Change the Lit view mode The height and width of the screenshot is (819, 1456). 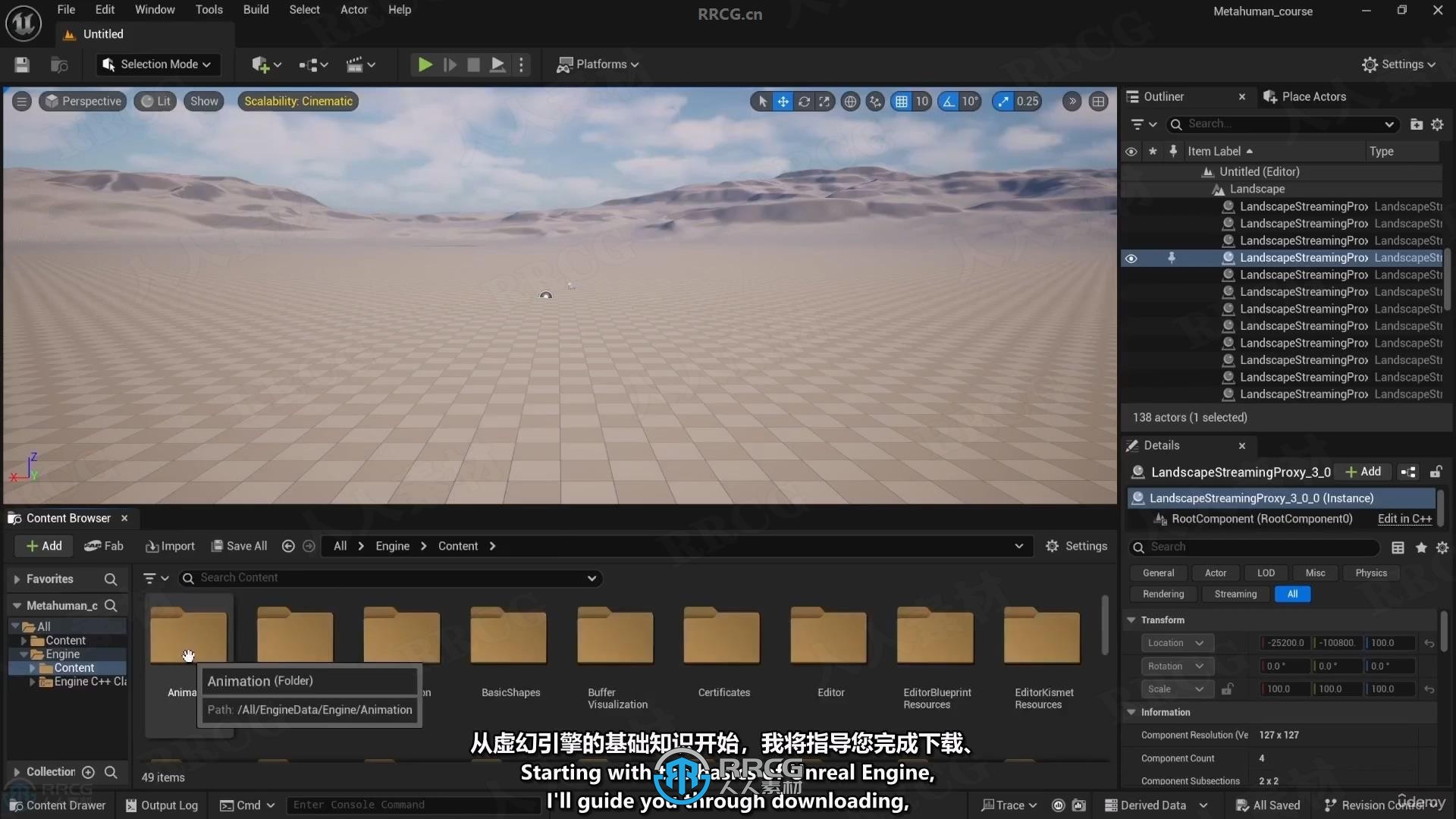click(x=155, y=101)
